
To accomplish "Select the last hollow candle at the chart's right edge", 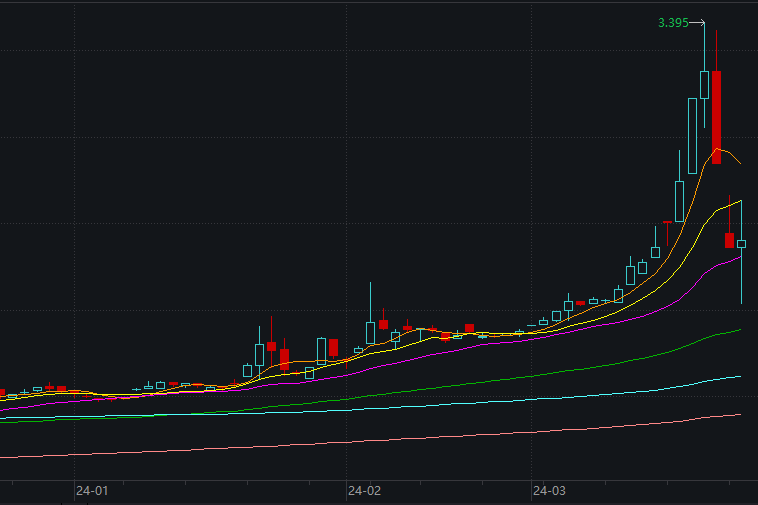I will 742,244.
